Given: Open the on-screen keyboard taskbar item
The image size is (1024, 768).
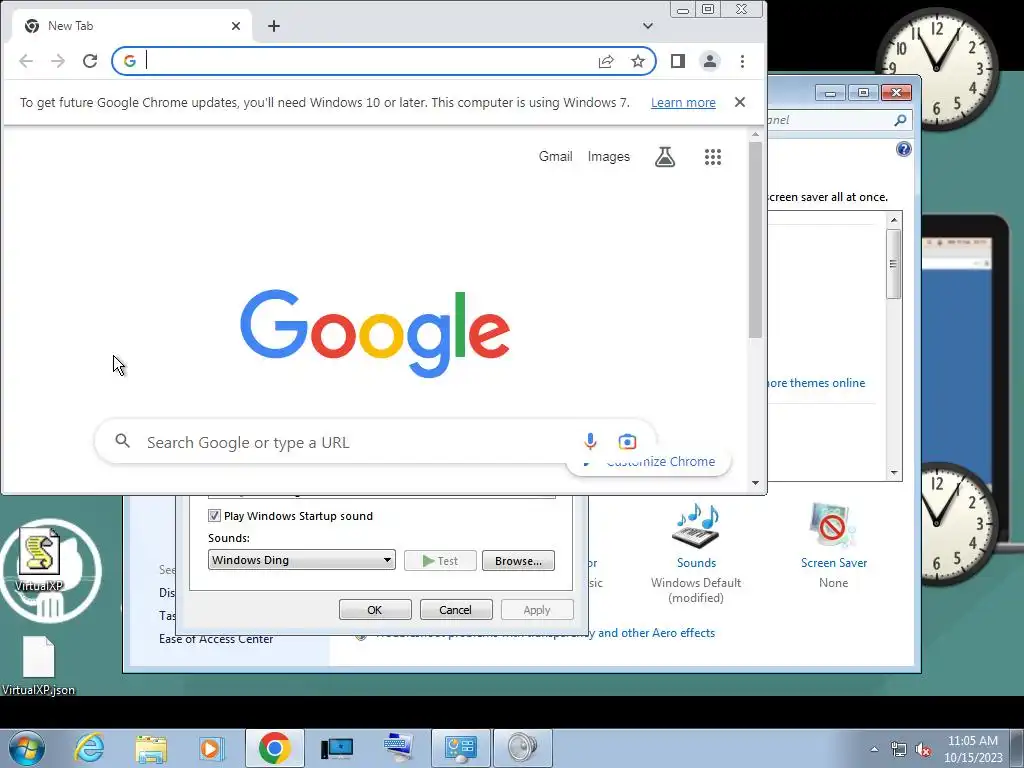Looking at the screenshot, I should click(x=398, y=748).
